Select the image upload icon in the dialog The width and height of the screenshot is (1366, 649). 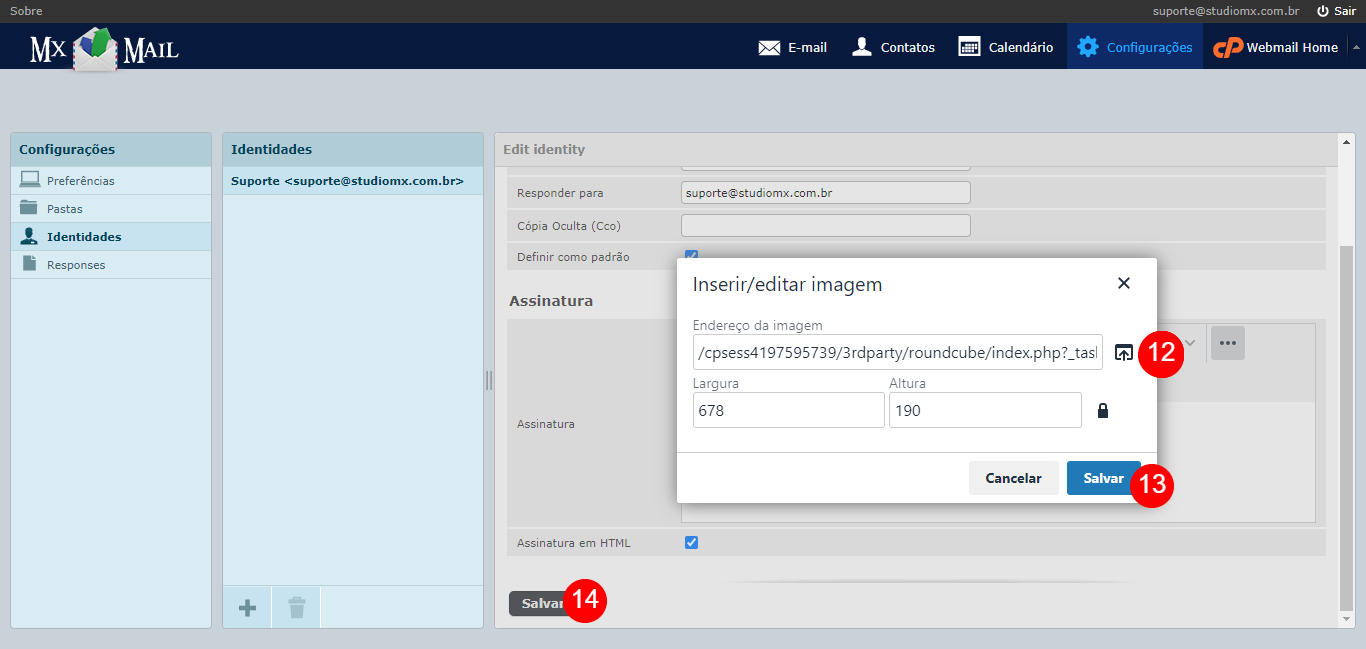coord(1124,352)
